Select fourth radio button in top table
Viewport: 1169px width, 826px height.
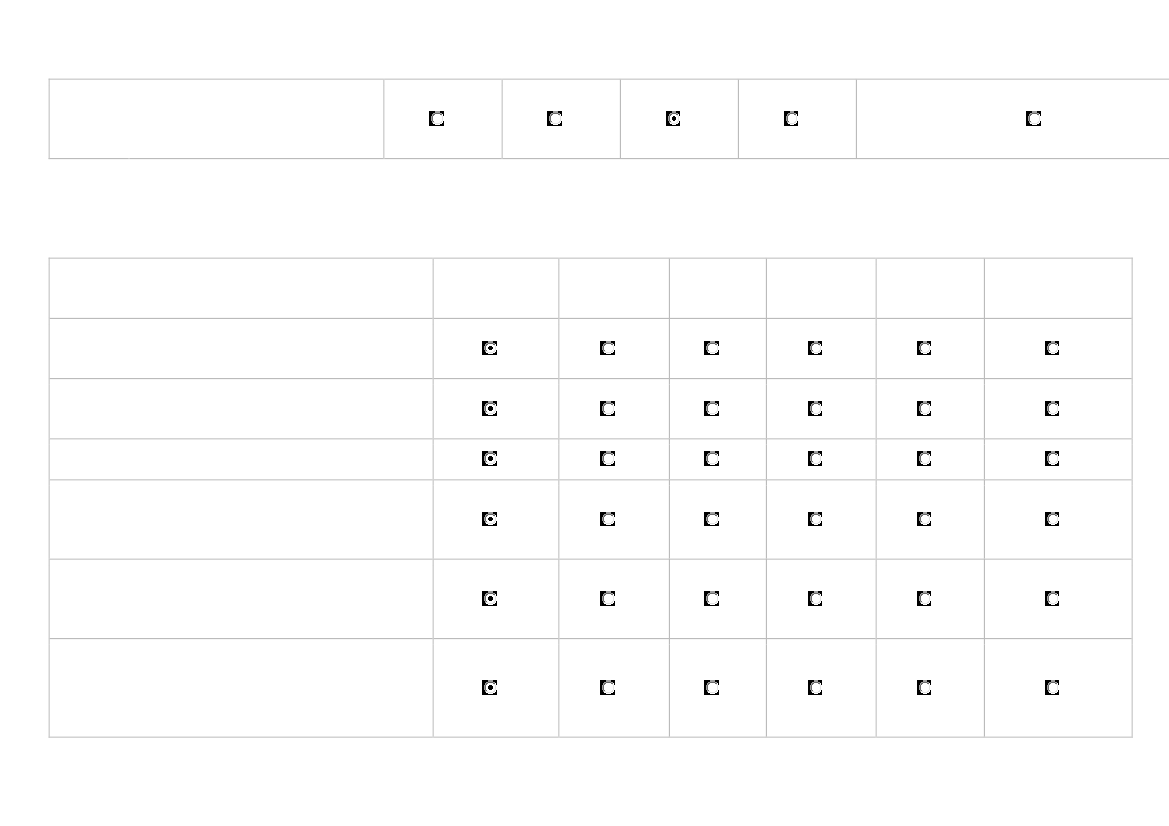coord(791,119)
